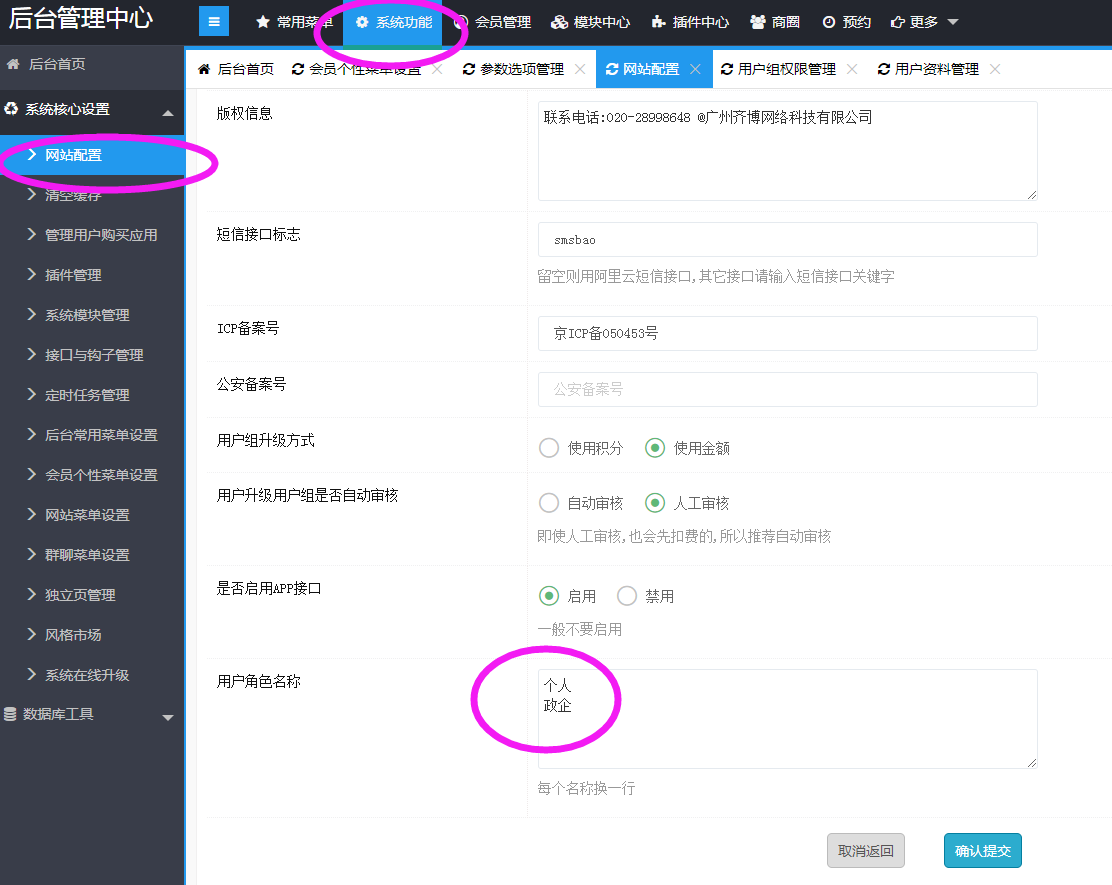Close the 参数选项管理 tab
This screenshot has width=1112, height=885.
click(580, 69)
